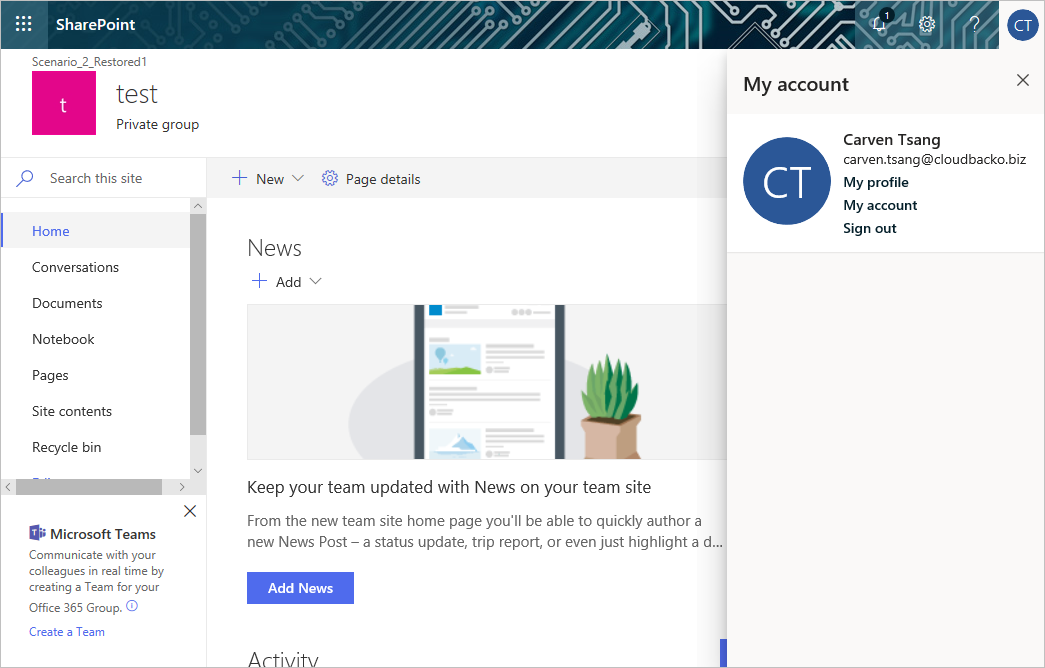Expand the New dropdown chevron
The image size is (1045, 668).
[x=298, y=179]
